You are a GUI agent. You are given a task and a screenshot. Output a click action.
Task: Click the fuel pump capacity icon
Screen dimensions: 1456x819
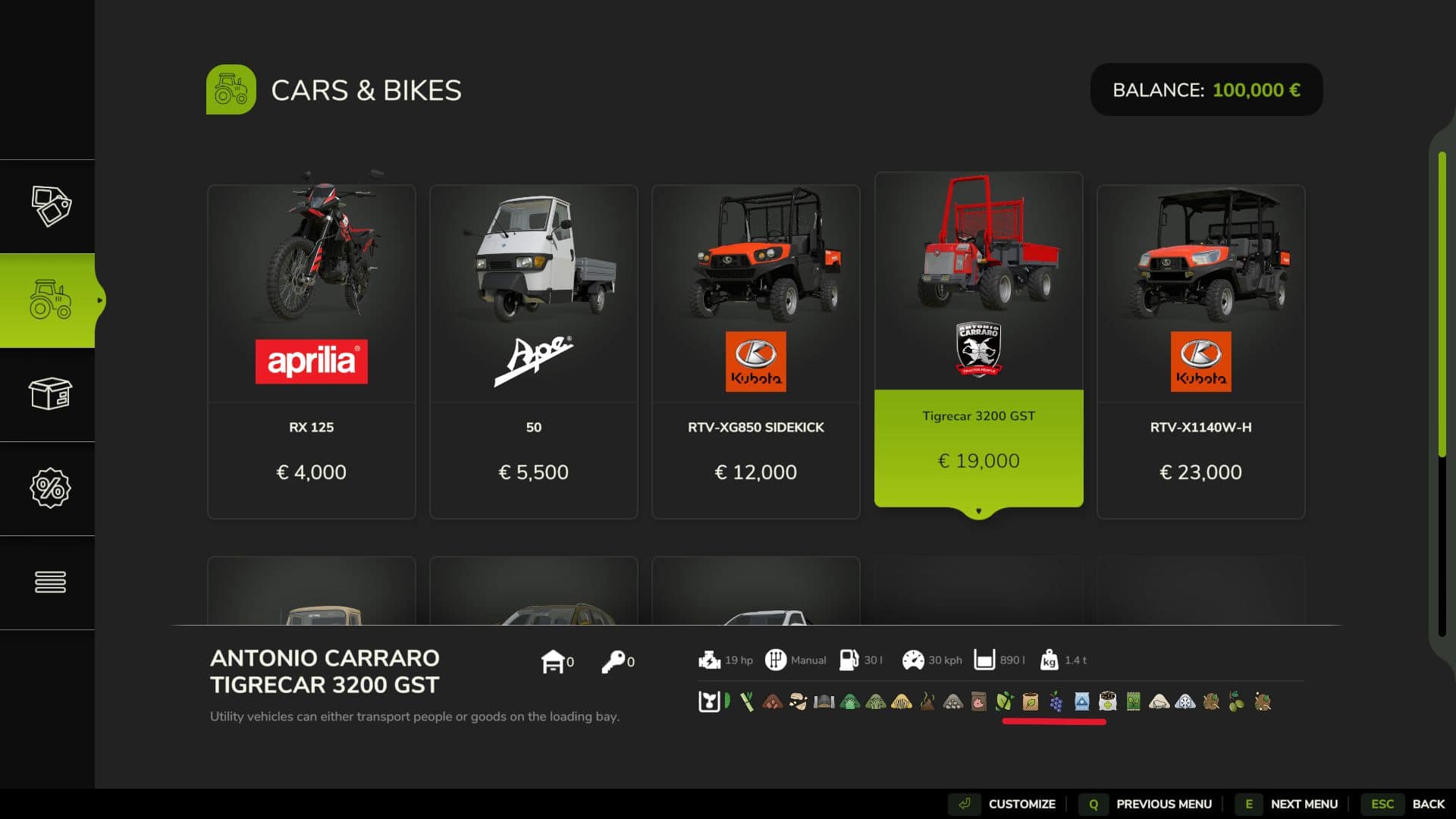(x=849, y=660)
